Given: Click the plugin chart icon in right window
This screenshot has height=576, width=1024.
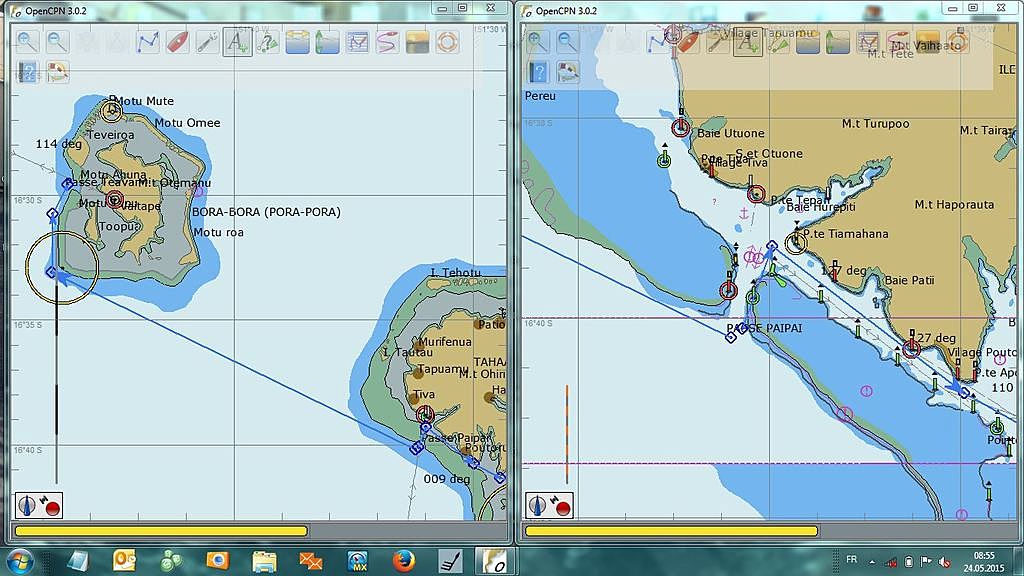Looking at the screenshot, I should click(x=568, y=72).
